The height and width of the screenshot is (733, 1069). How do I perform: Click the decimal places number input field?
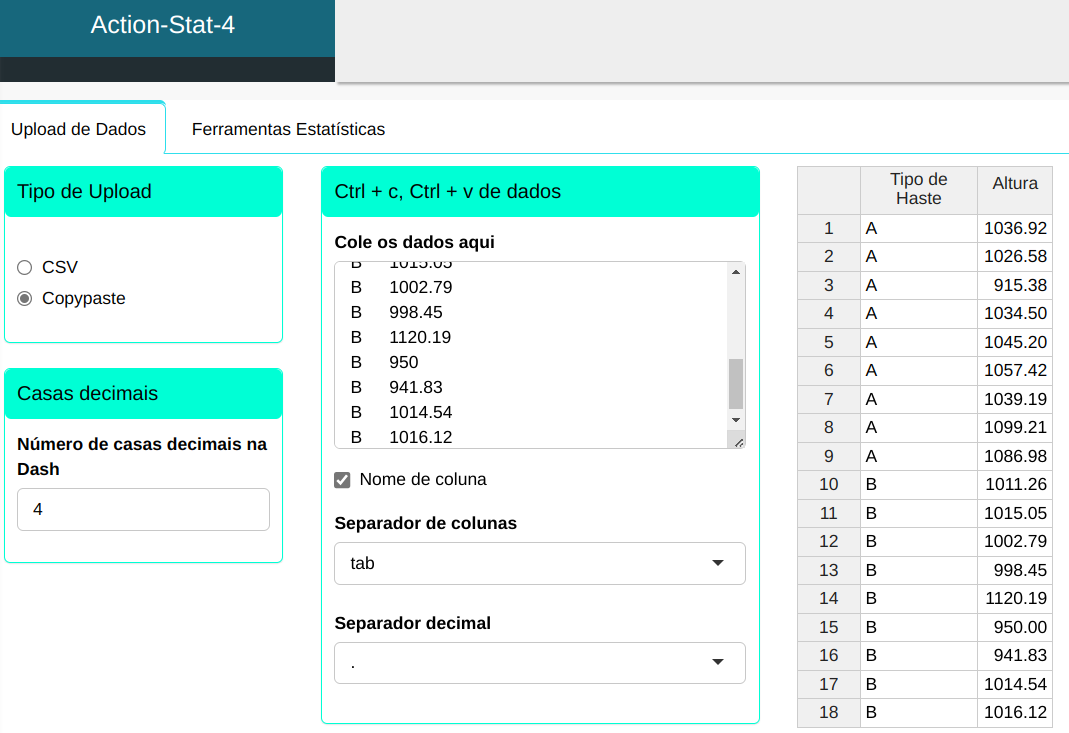[x=143, y=509]
